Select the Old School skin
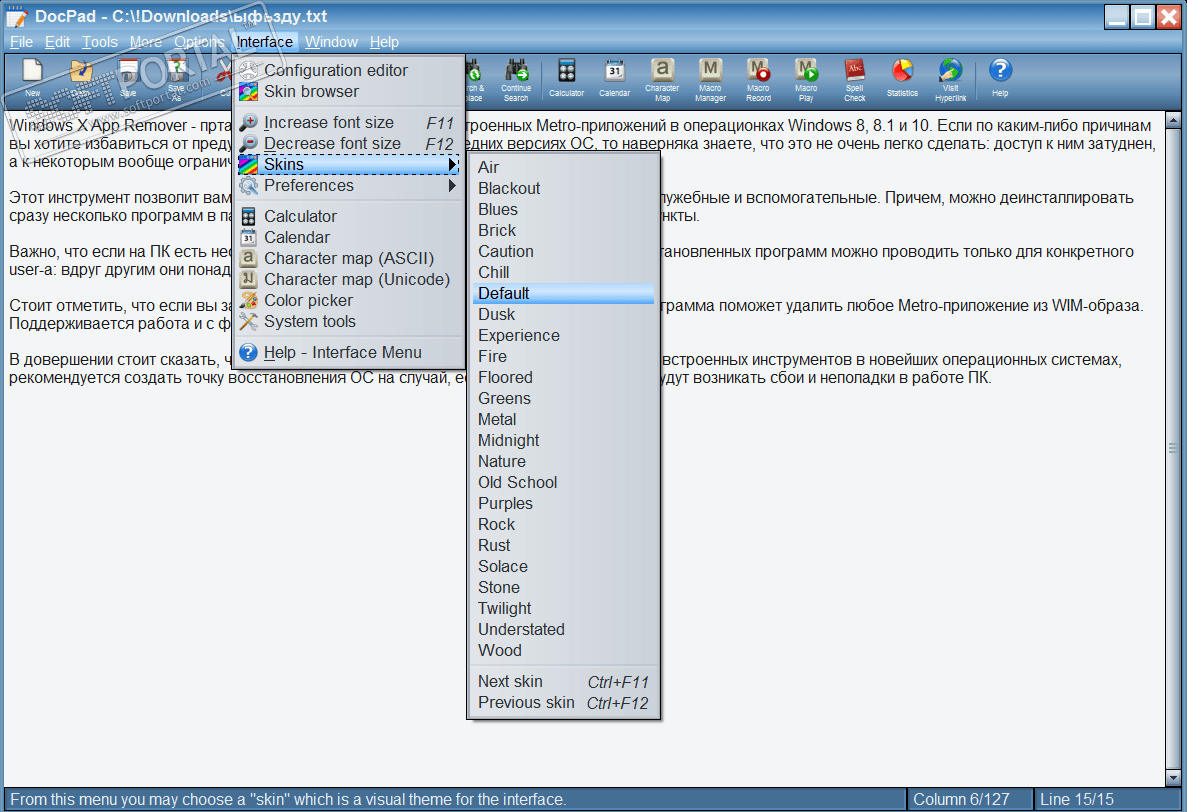1187x812 pixels. (x=563, y=482)
